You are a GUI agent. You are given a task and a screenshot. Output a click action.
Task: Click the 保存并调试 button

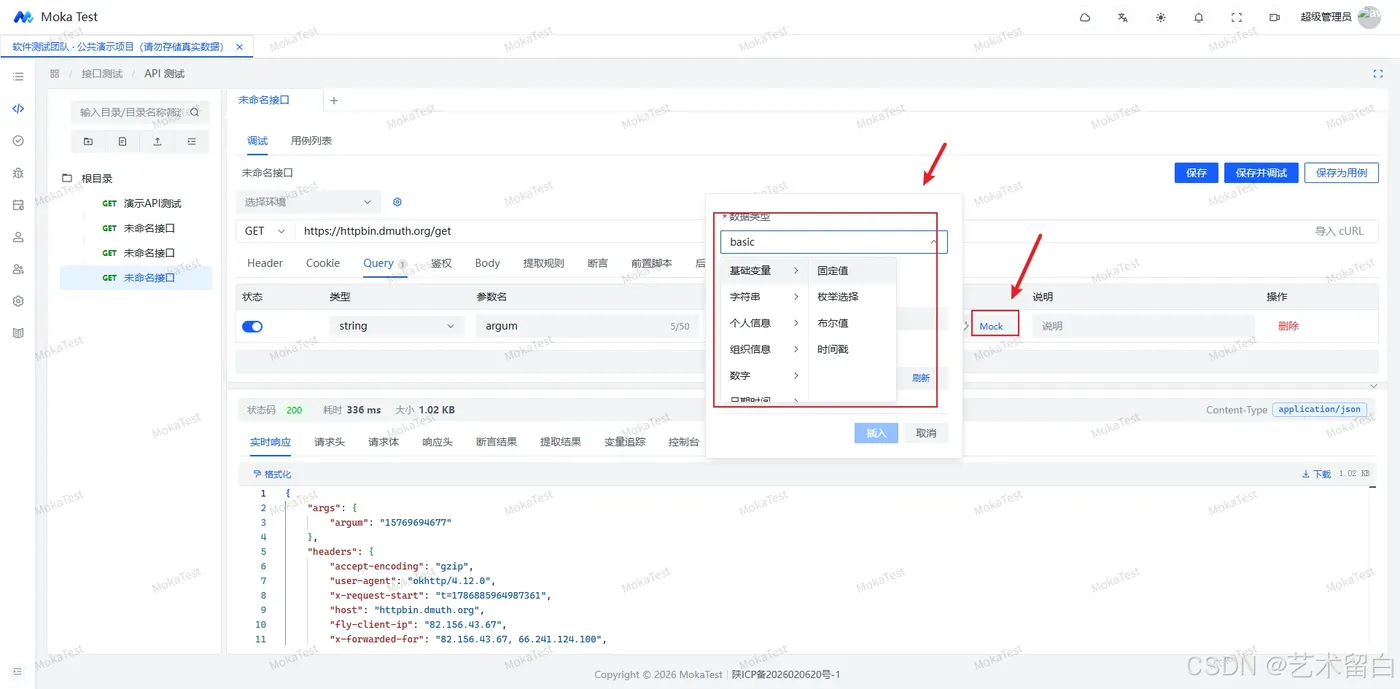1261,173
